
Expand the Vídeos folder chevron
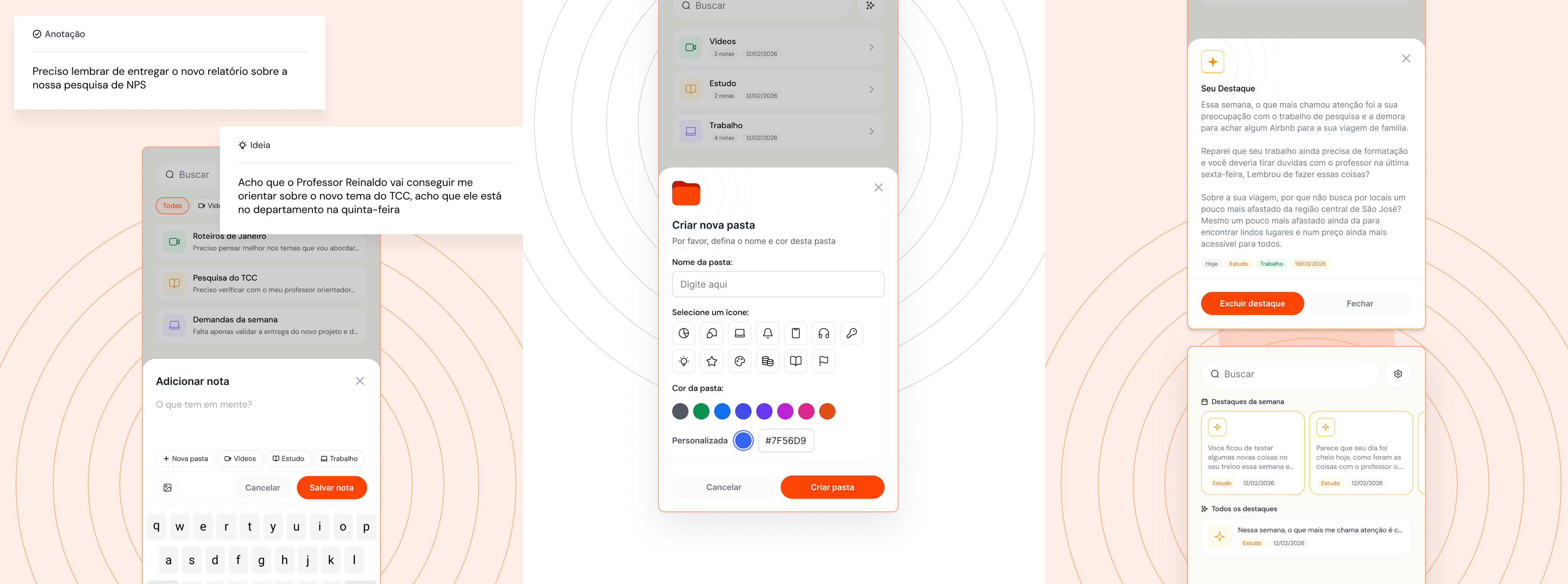click(x=871, y=48)
